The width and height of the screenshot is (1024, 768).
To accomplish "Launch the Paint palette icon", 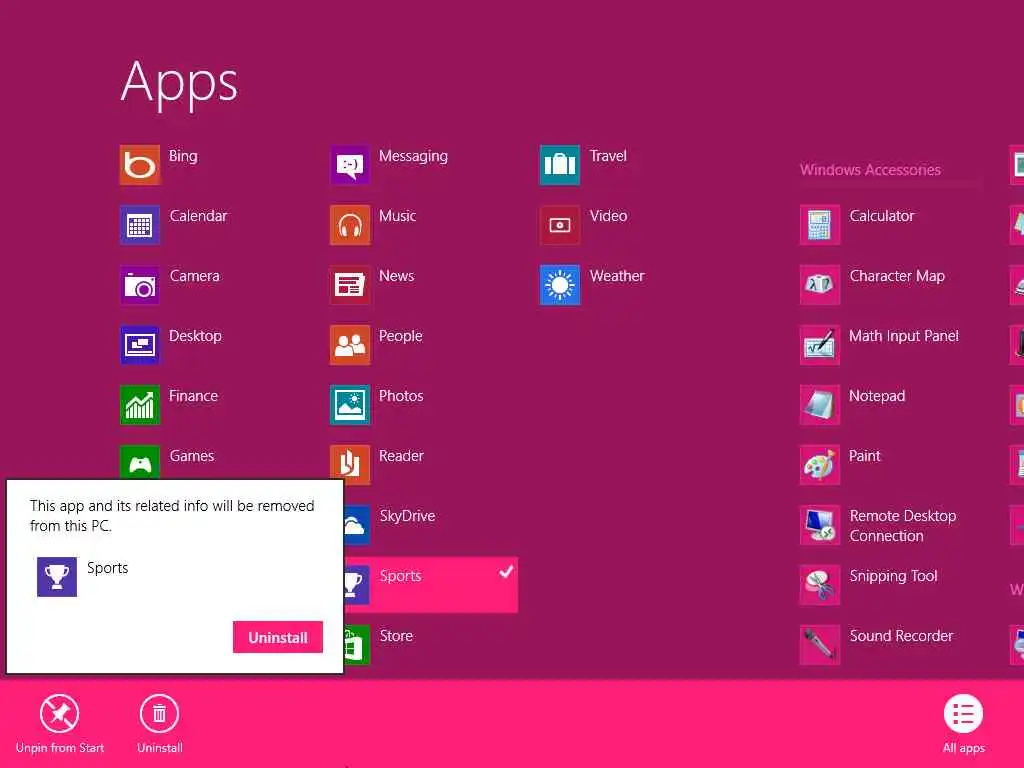I will pos(820,465).
